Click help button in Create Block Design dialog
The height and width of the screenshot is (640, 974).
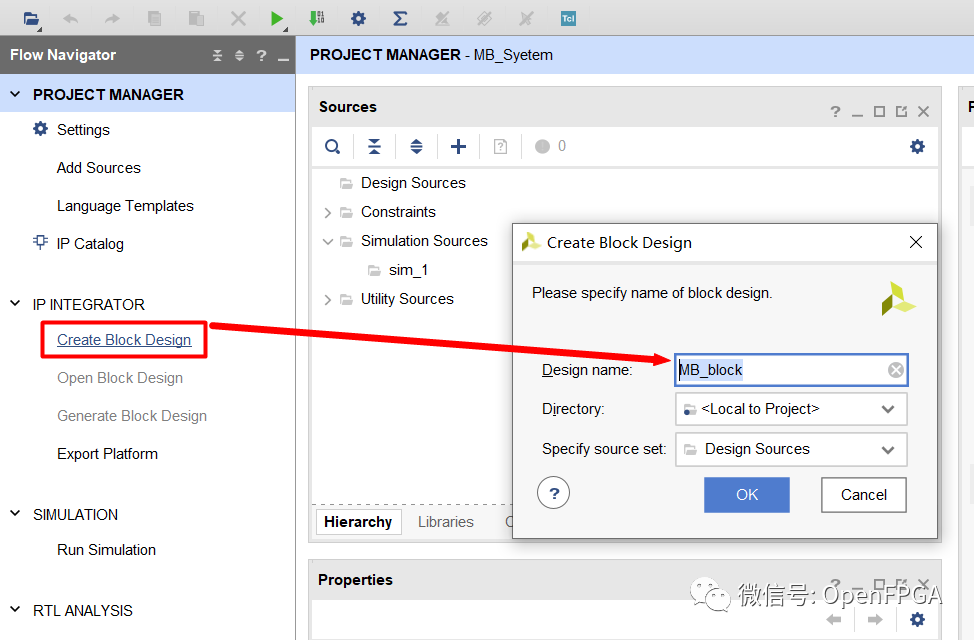tap(553, 493)
